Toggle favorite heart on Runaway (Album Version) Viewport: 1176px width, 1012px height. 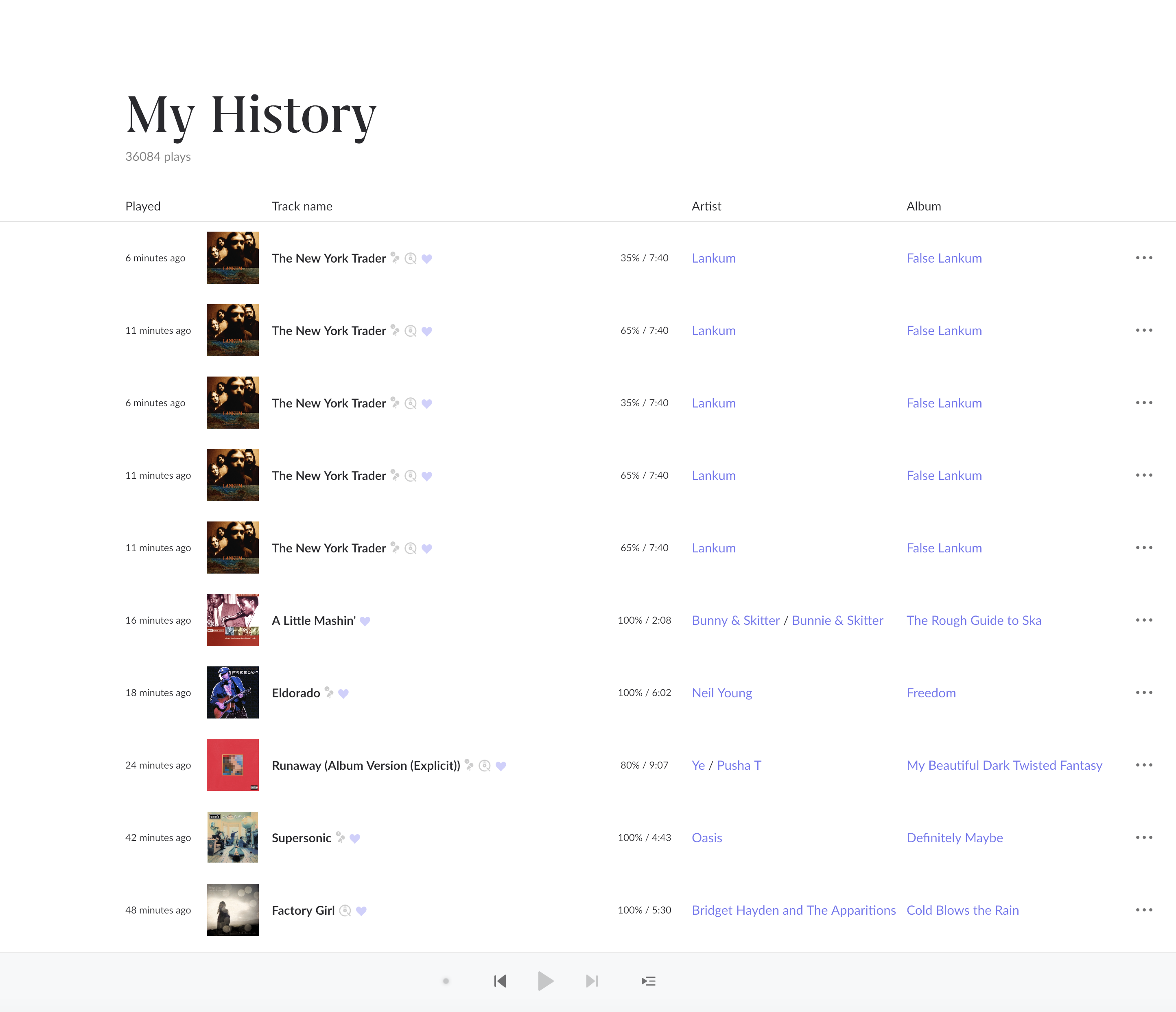coord(501,766)
